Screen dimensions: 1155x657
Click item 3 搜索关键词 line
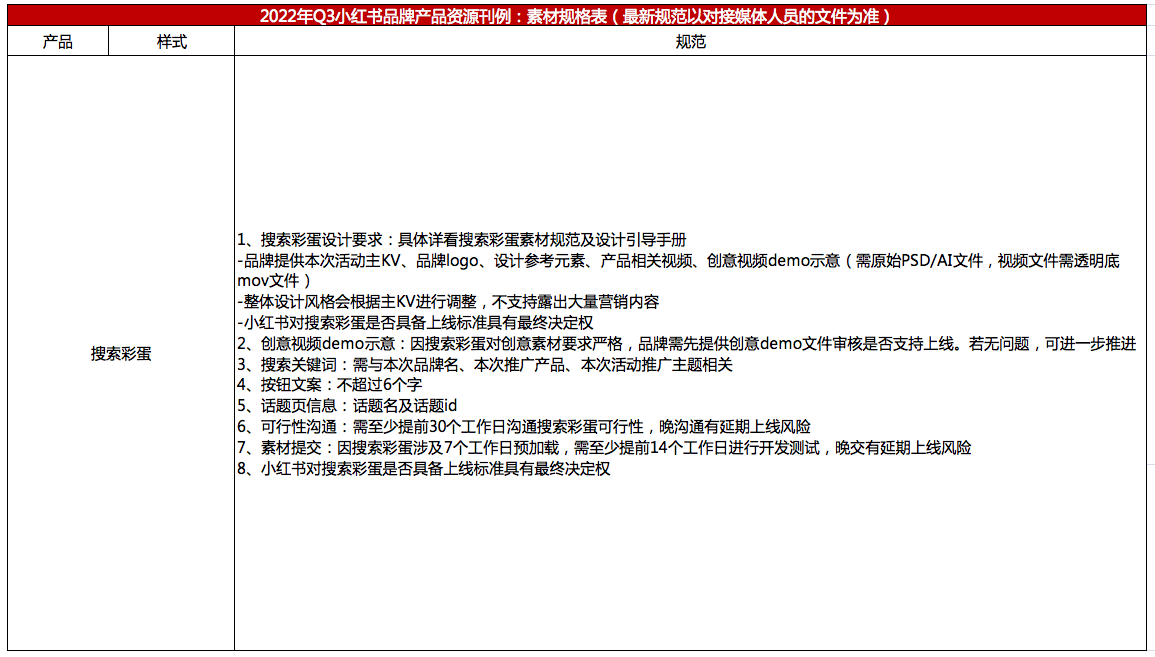[485, 365]
